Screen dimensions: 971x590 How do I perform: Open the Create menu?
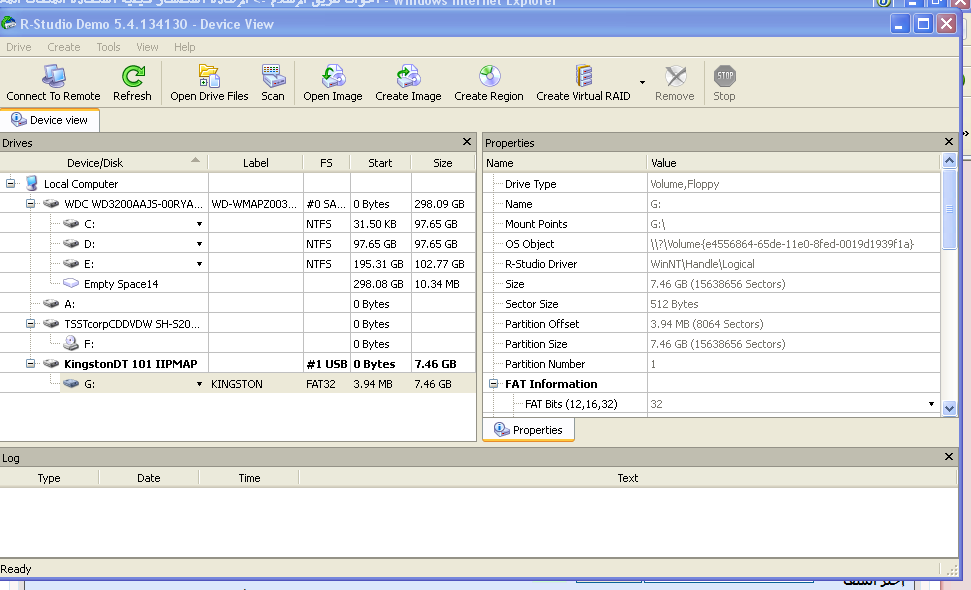64,47
